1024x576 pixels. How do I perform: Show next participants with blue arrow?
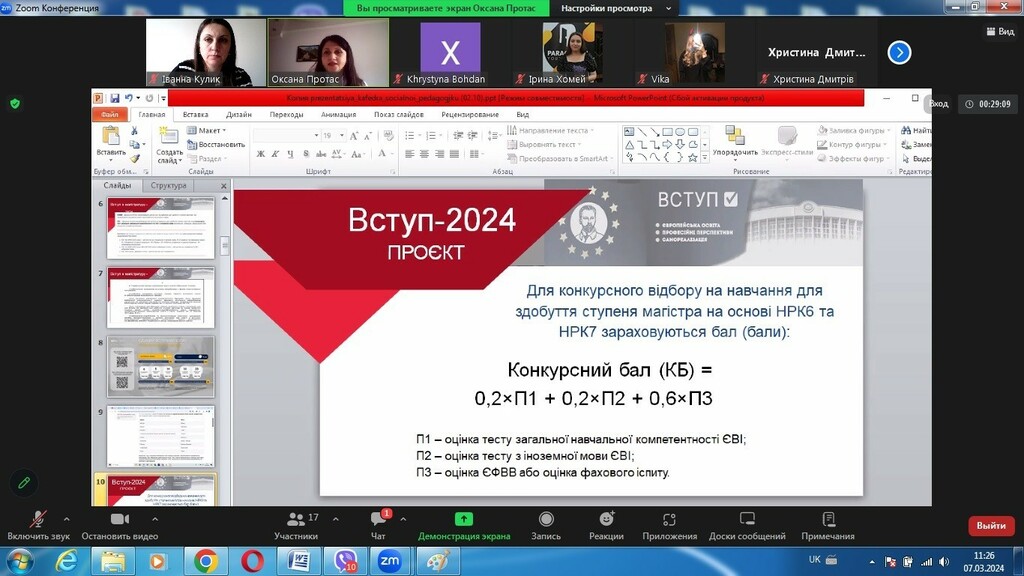coord(899,52)
